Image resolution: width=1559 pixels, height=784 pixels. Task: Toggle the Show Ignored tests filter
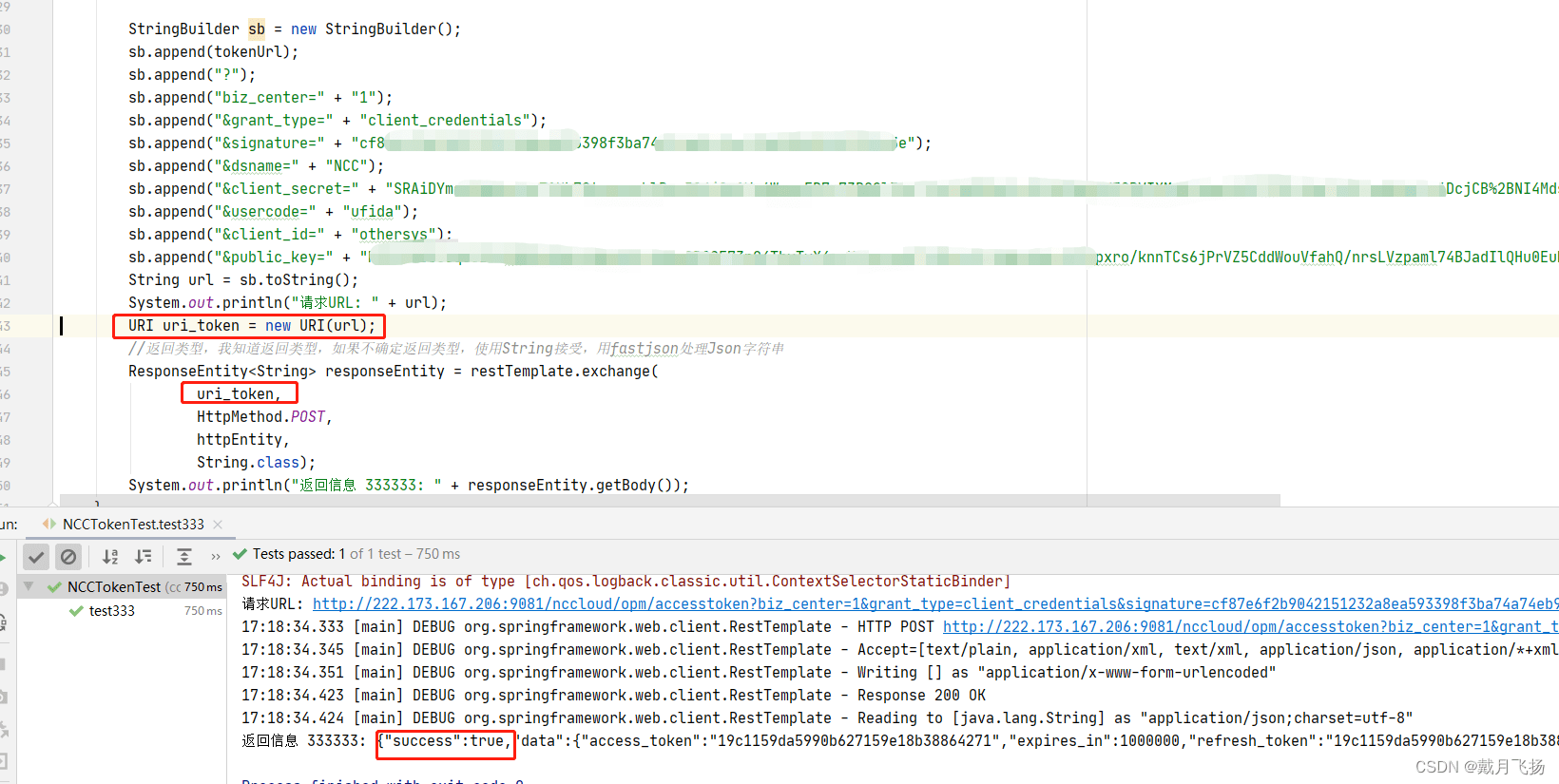click(68, 557)
